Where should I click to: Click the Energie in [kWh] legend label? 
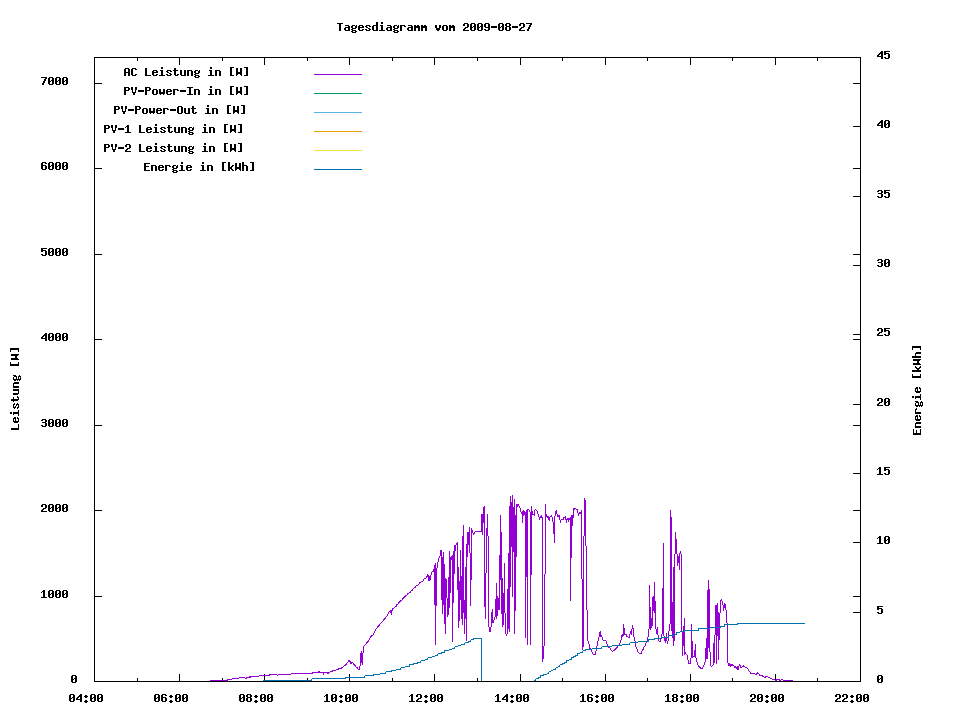click(199, 167)
